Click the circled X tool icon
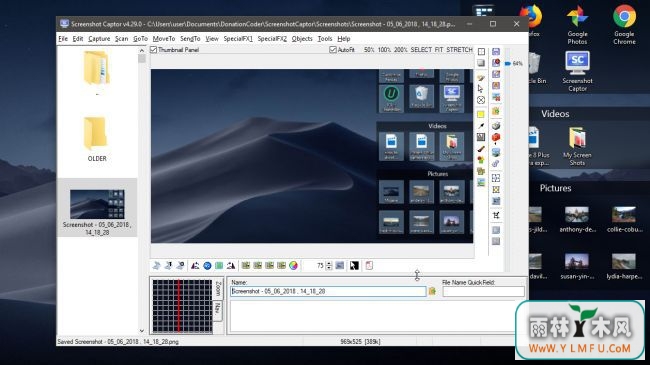Screen dimensions: 650x365 click(x=481, y=100)
